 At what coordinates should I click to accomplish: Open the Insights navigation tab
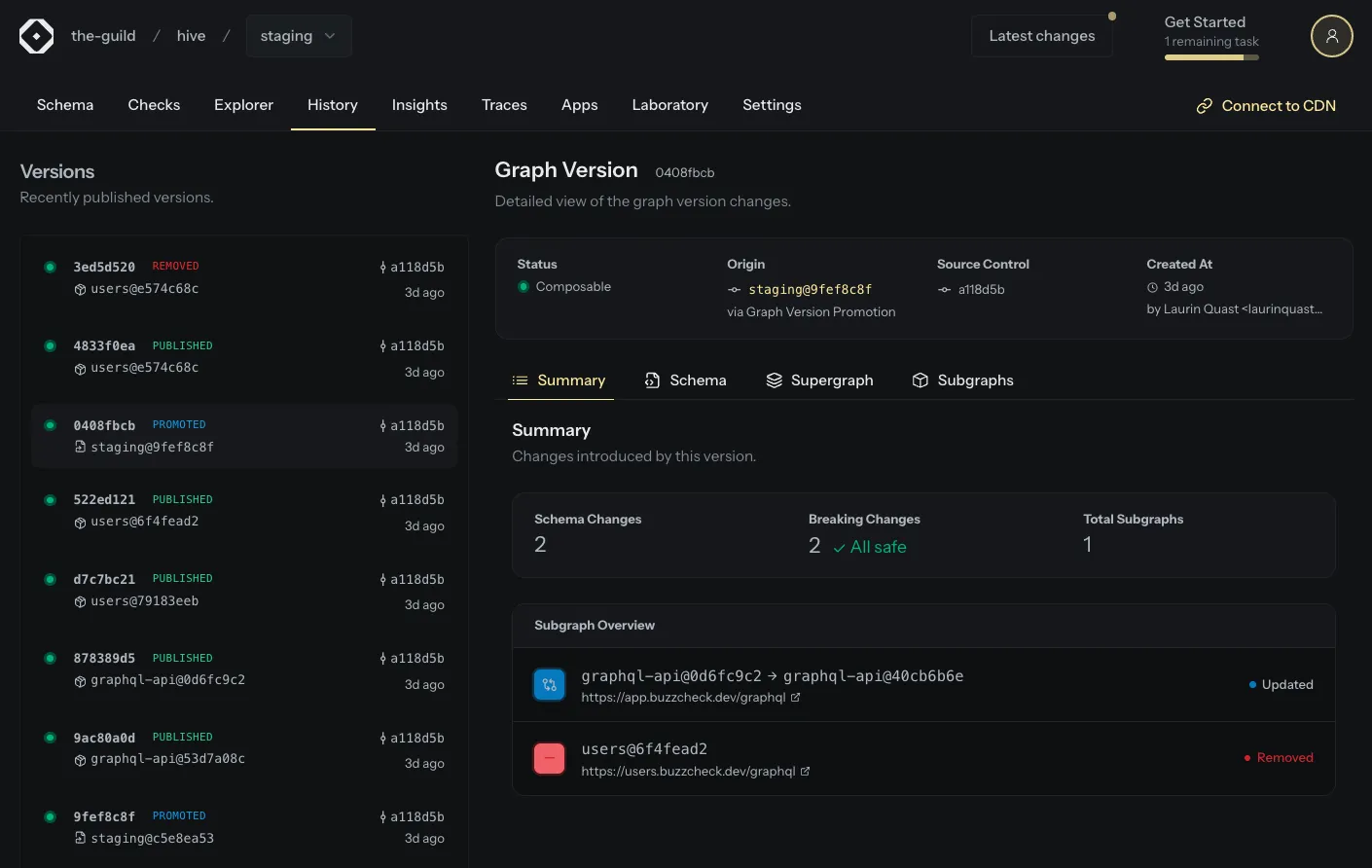[x=419, y=105]
